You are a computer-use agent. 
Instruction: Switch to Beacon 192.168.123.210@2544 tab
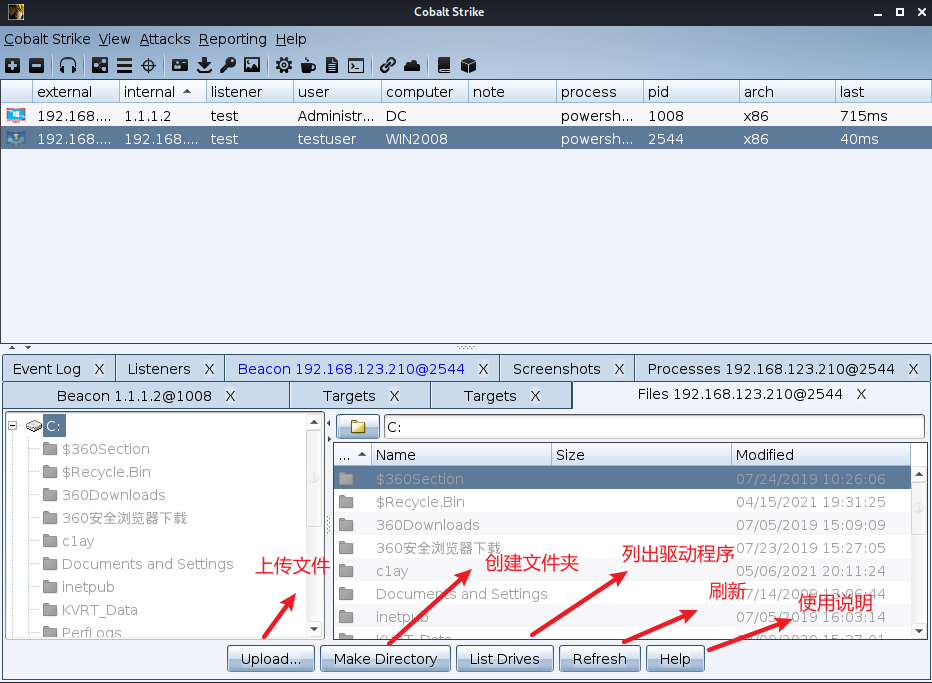click(x=351, y=369)
